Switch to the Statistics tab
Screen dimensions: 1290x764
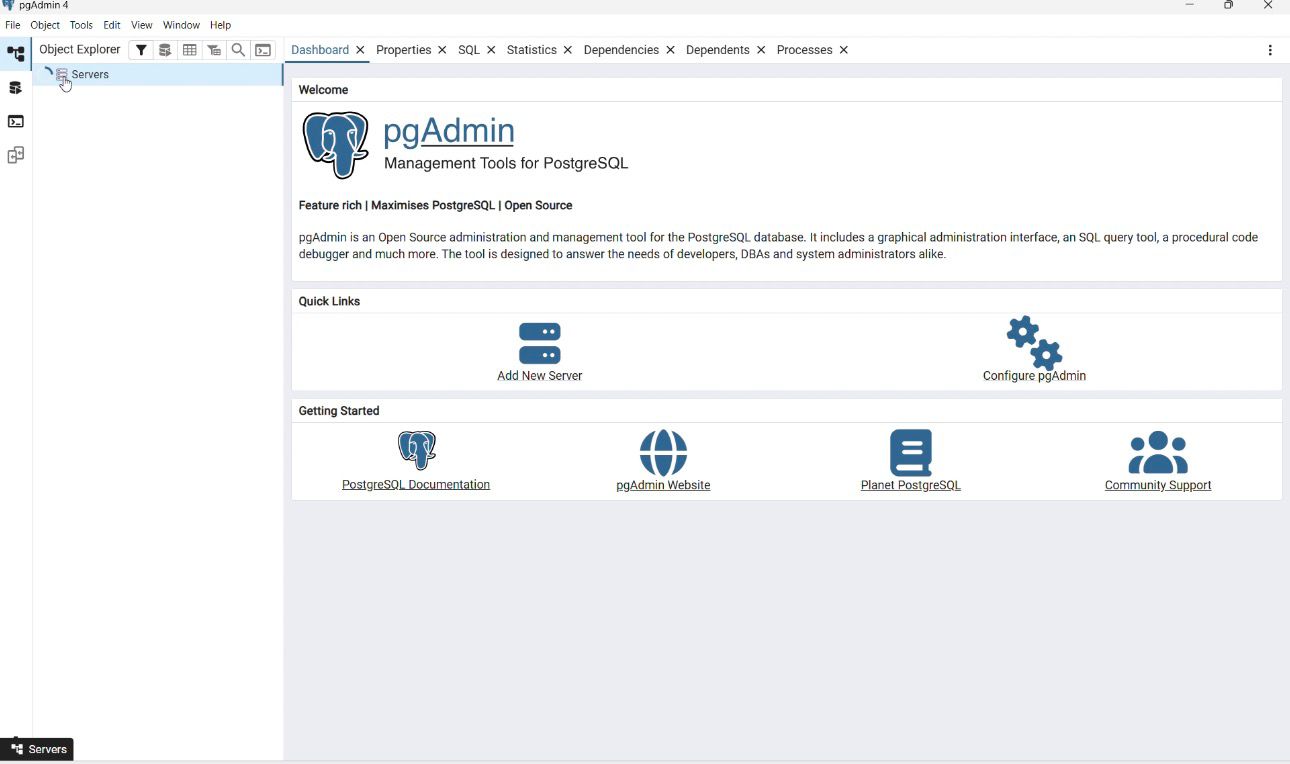[x=531, y=50]
